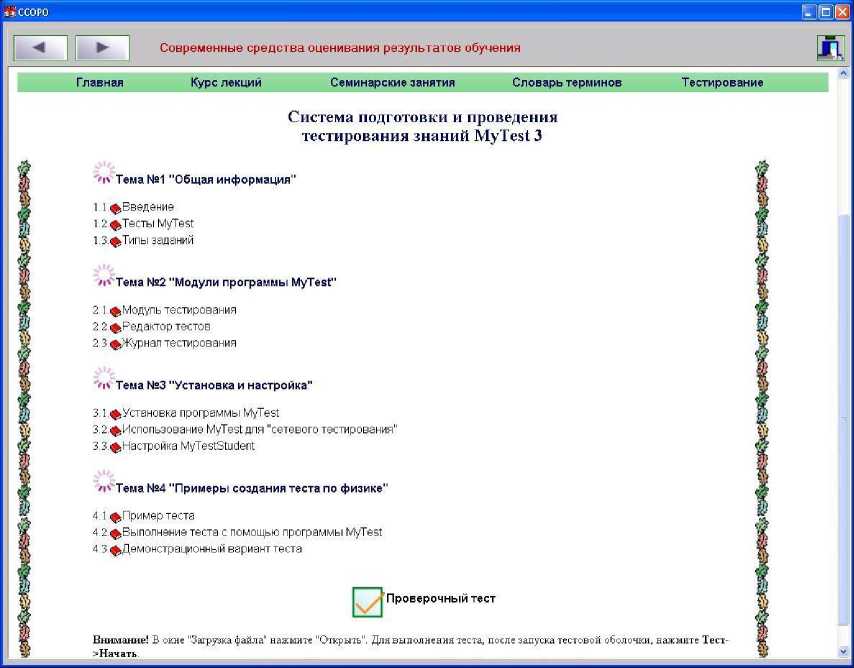Click the red book icon next to Тесты MyTest
Image resolution: width=854 pixels, height=668 pixels.
[x=115, y=225]
